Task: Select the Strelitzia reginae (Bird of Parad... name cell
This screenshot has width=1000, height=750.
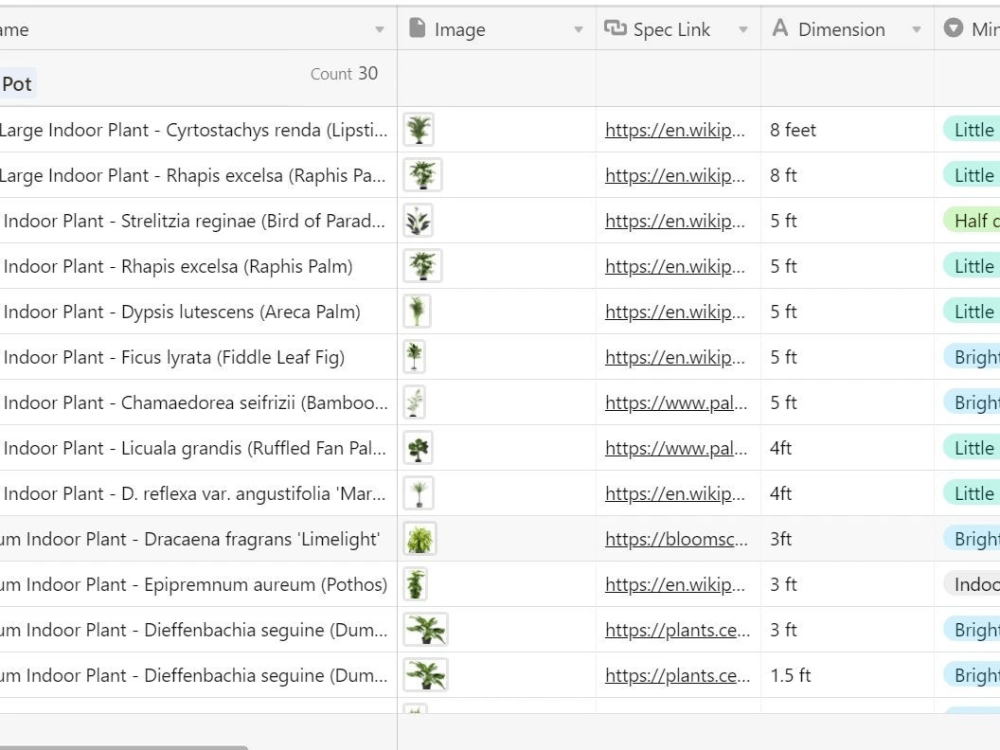Action: point(198,221)
